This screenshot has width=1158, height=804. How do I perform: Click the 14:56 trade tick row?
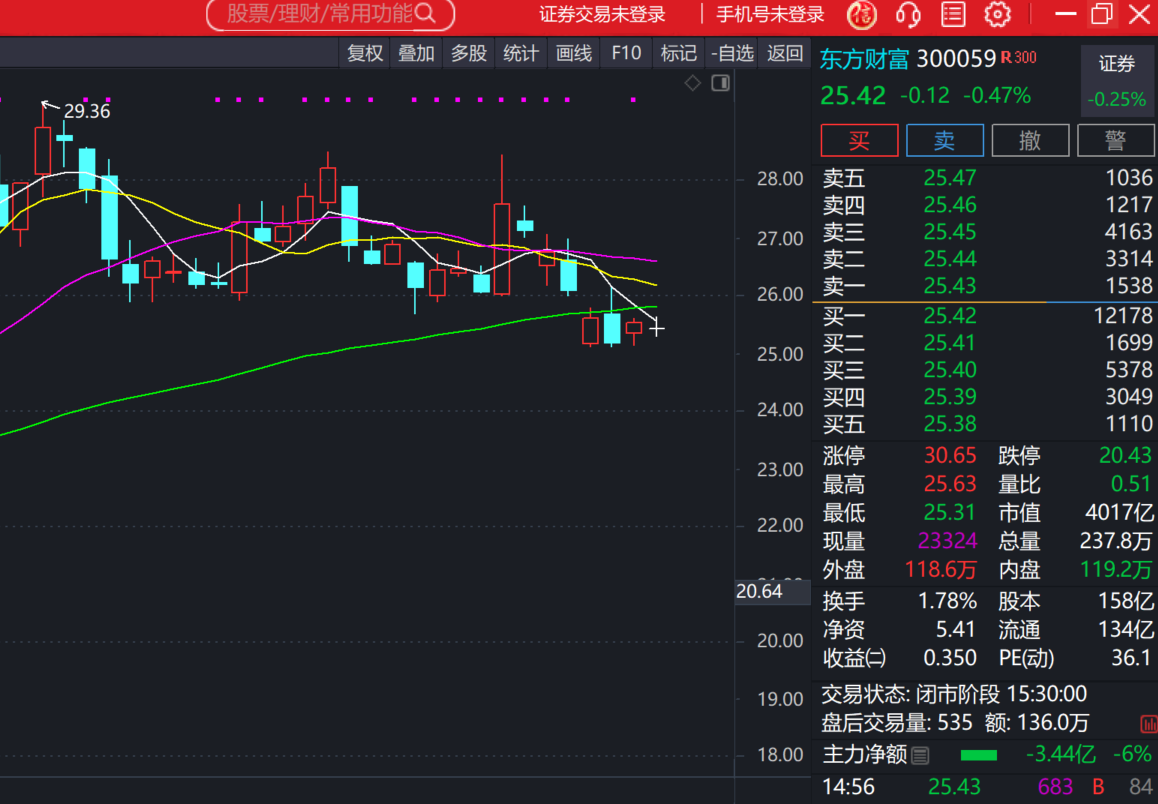[985, 788]
